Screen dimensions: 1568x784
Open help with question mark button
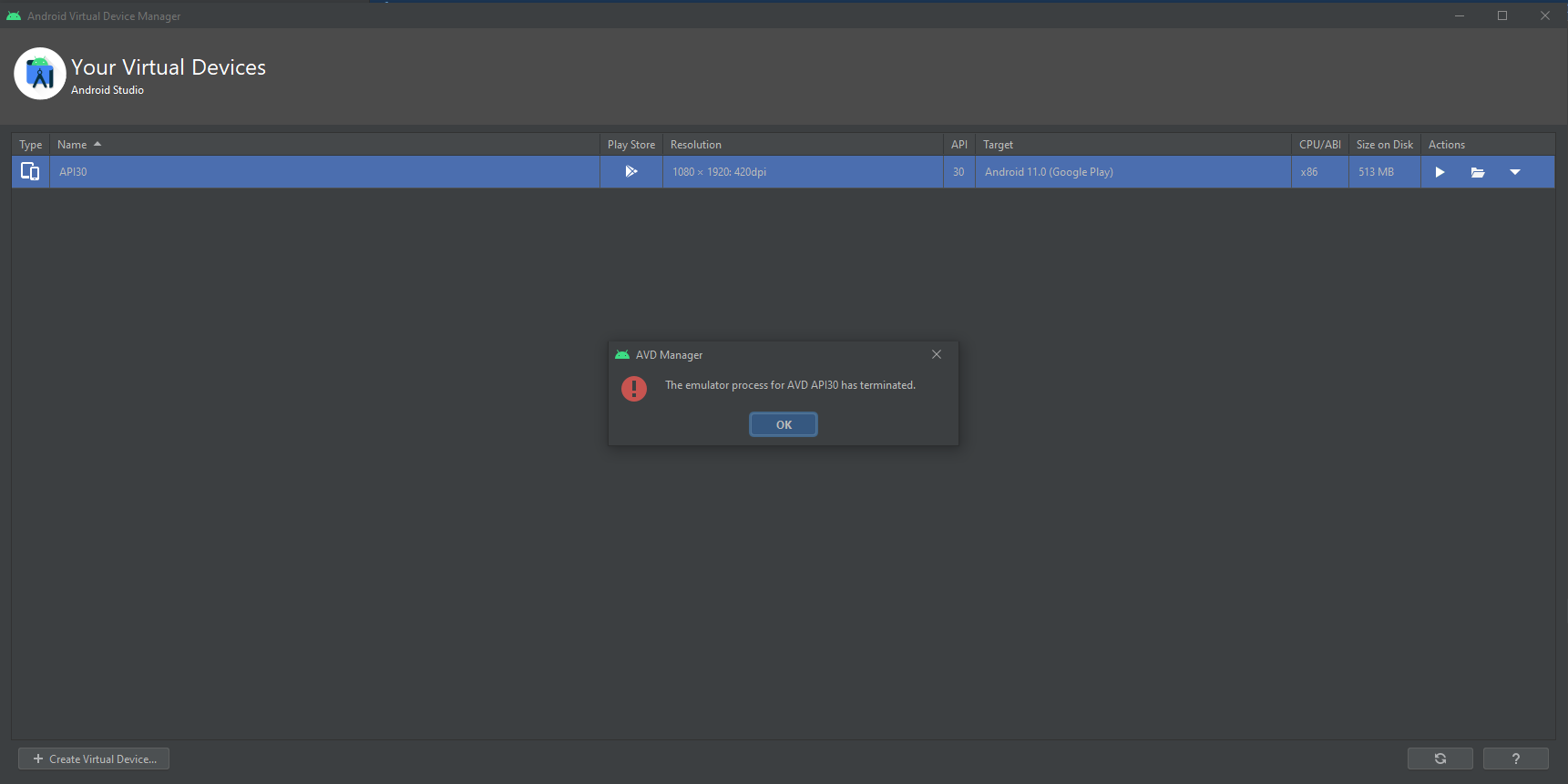coord(1515,759)
